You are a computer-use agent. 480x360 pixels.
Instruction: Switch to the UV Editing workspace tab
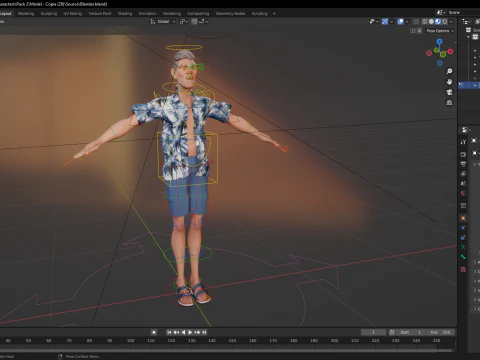point(73,14)
